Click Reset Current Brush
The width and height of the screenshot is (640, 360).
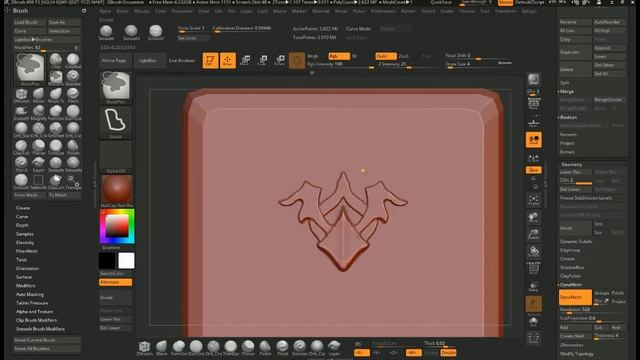click(x=47, y=340)
